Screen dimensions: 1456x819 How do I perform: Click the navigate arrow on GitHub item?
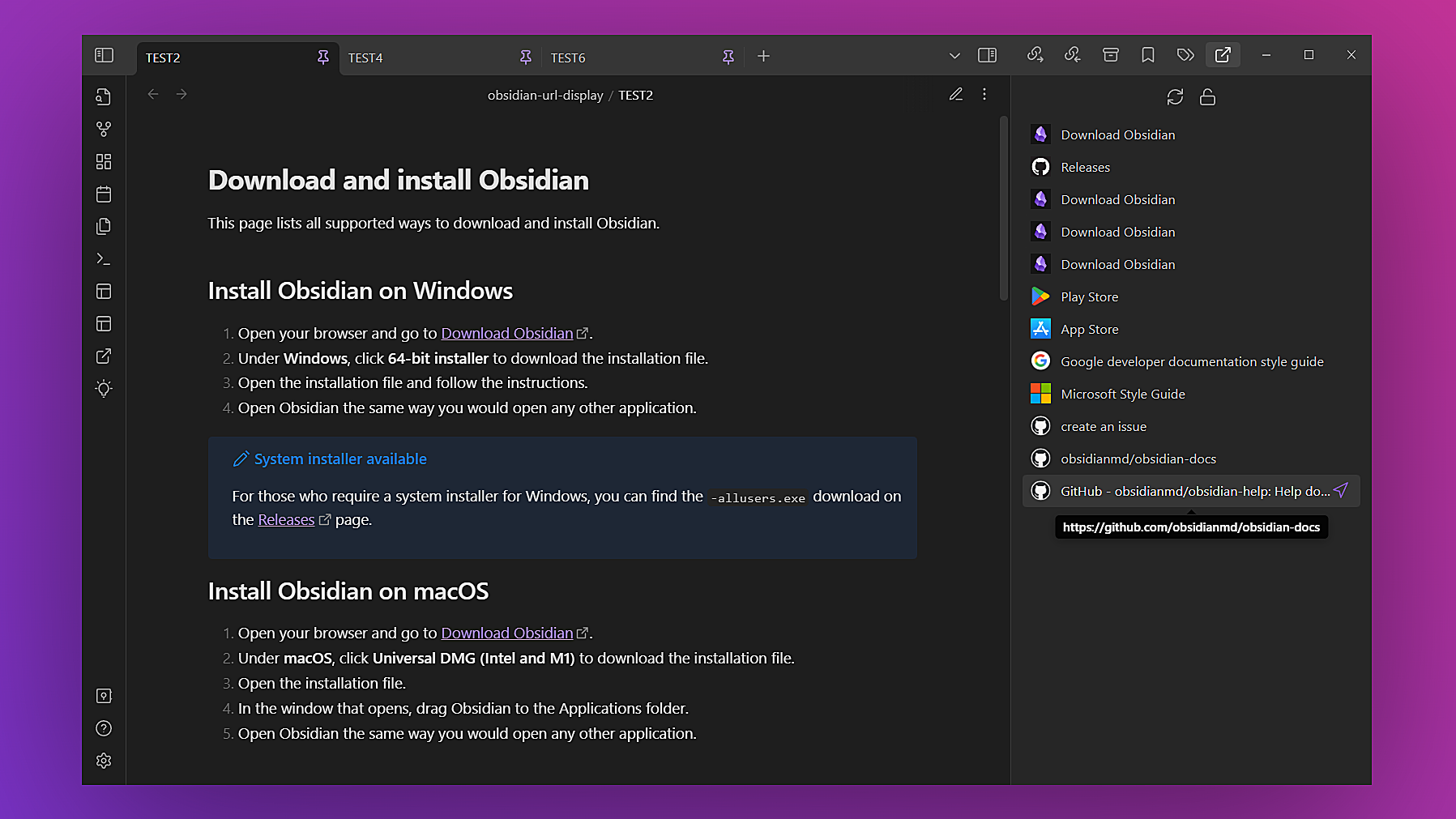(x=1341, y=490)
